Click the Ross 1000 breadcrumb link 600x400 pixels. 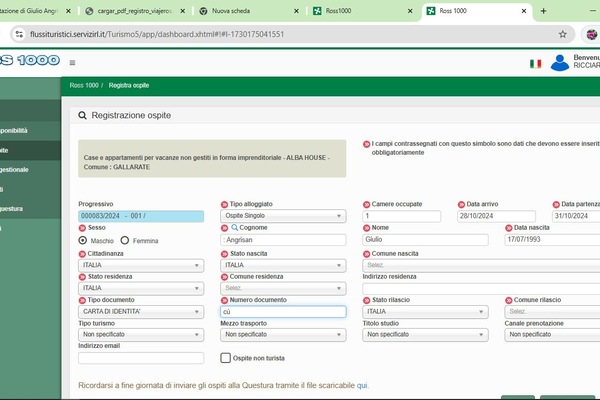click(x=84, y=86)
